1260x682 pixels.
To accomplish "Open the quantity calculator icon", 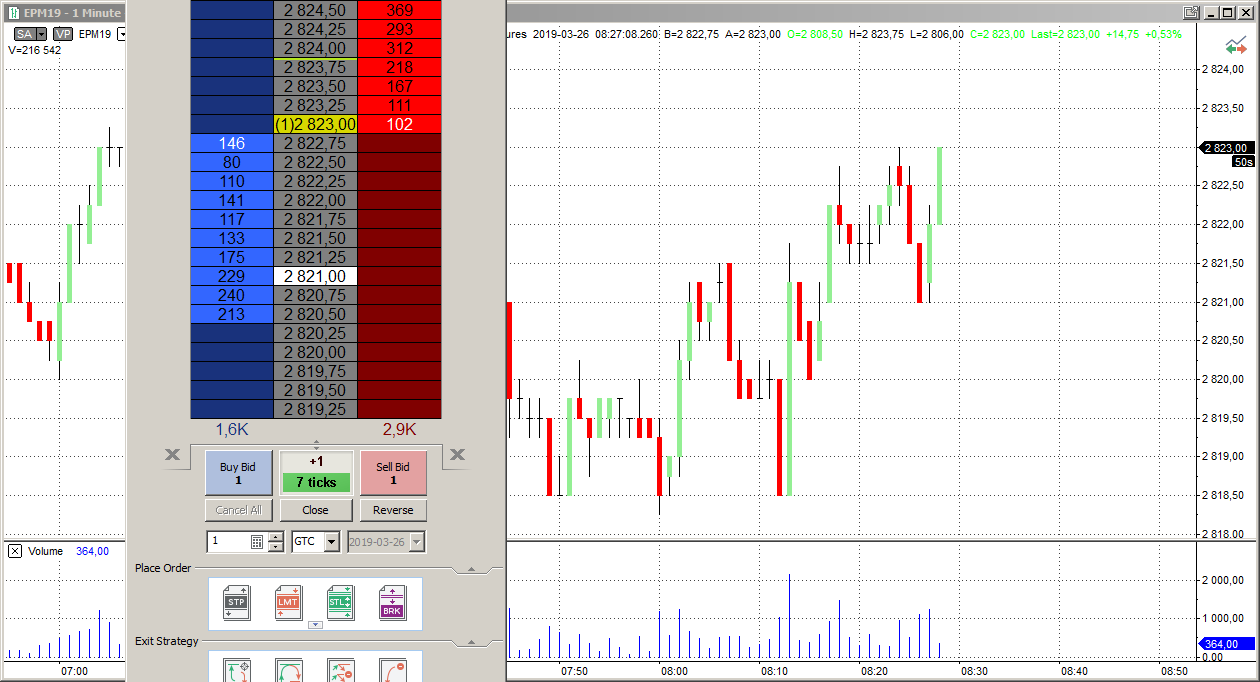I will (257, 542).
